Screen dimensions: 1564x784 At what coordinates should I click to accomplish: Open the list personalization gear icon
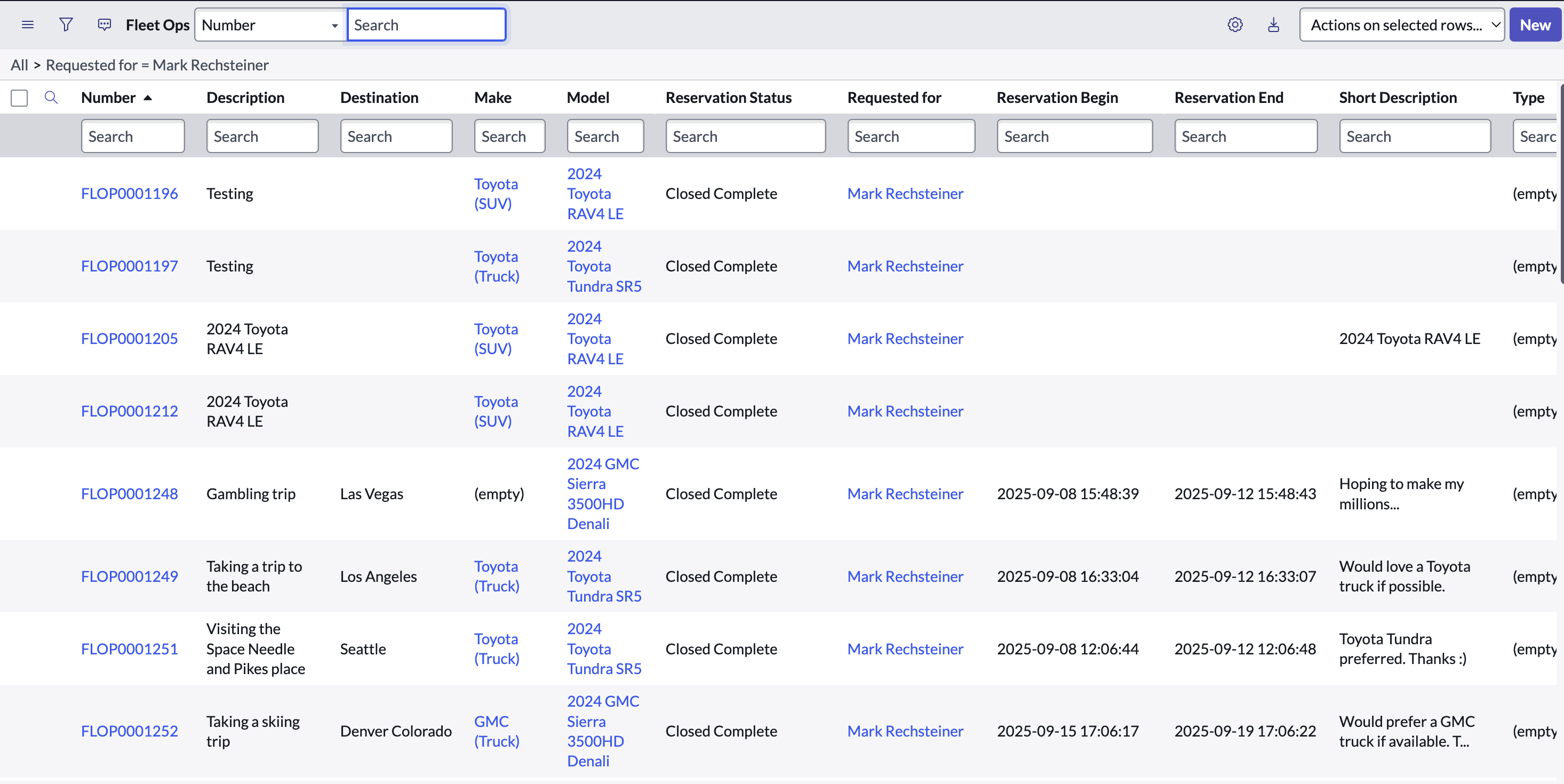(x=1235, y=25)
